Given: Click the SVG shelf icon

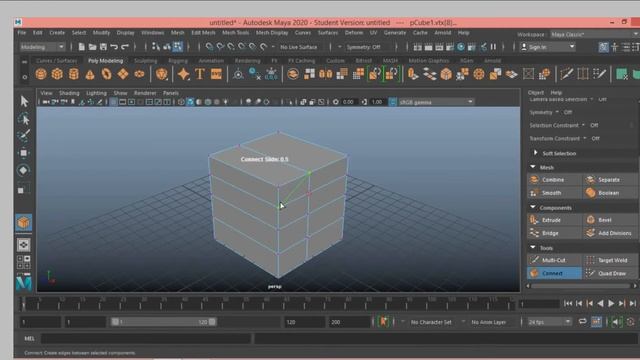Looking at the screenshot, I should 216,74.
